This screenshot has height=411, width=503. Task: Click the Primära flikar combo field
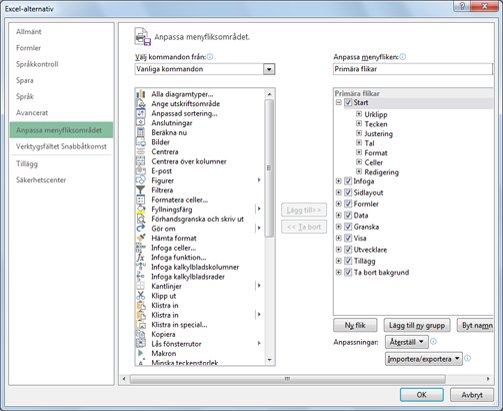coord(413,69)
